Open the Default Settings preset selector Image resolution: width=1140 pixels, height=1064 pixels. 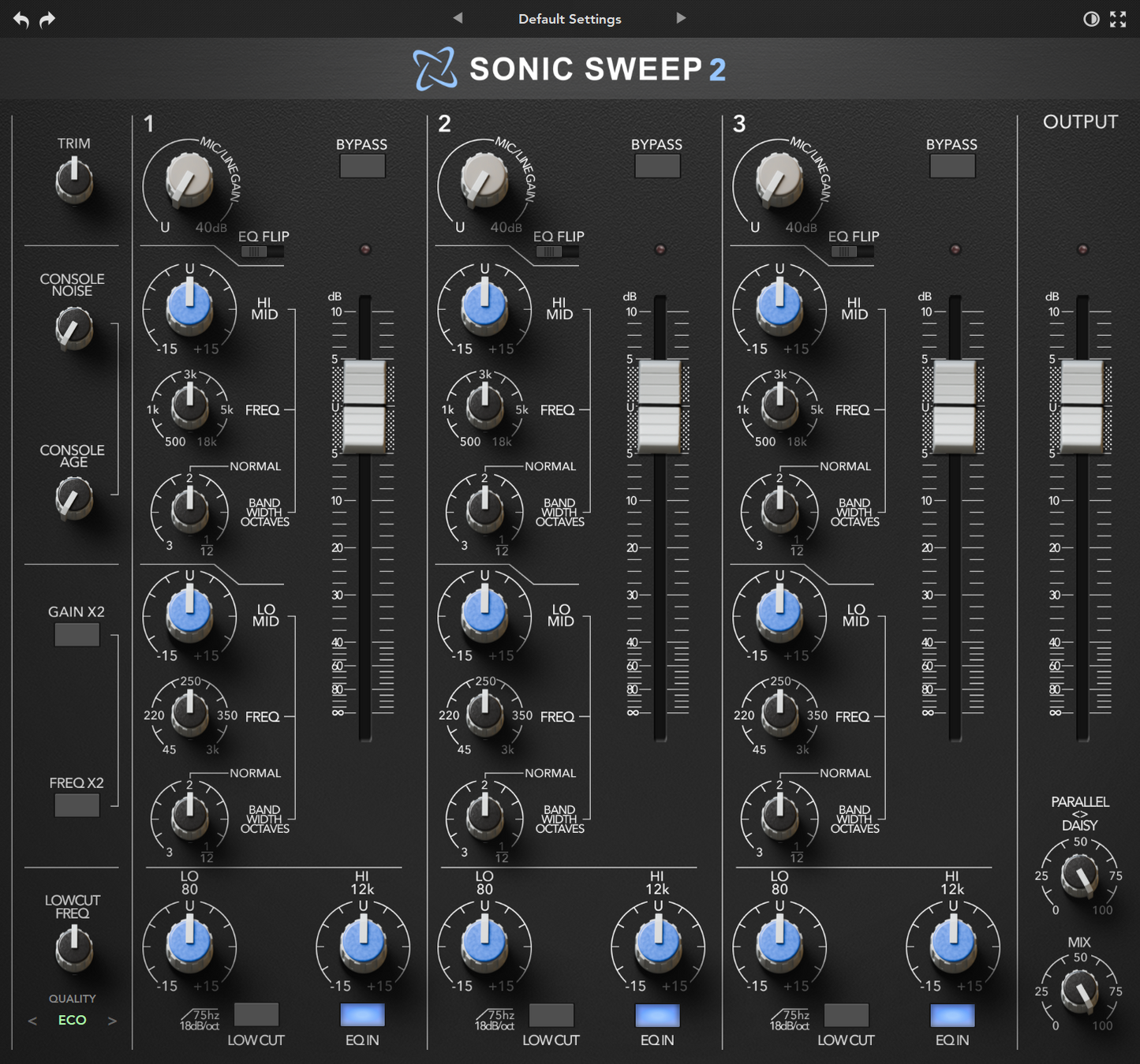click(569, 18)
